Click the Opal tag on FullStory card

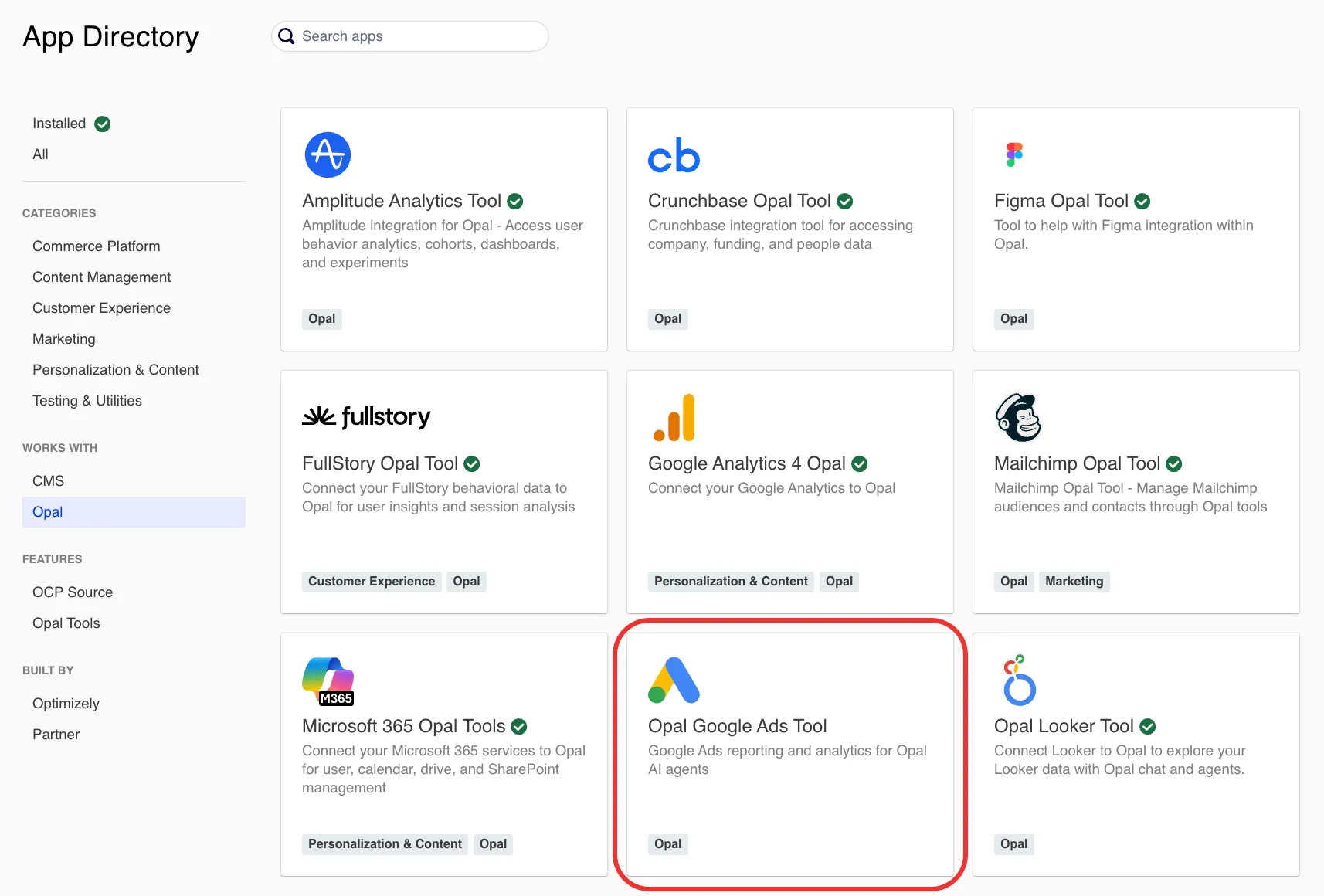point(467,582)
